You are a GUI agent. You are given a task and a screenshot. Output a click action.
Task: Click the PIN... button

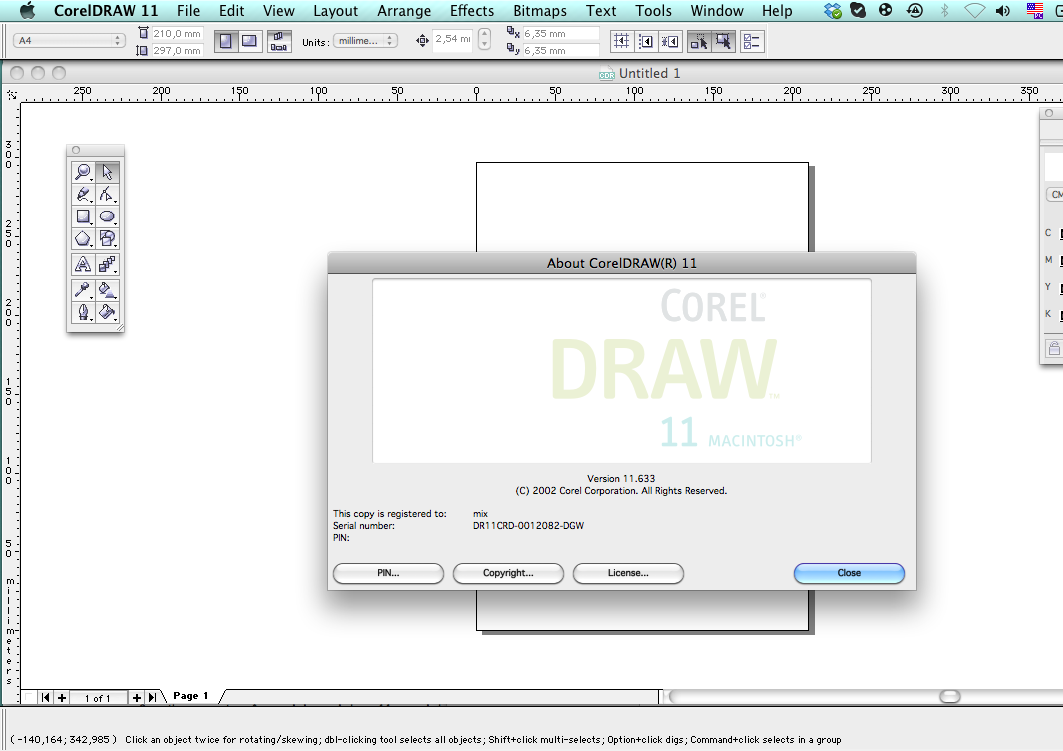tap(388, 573)
